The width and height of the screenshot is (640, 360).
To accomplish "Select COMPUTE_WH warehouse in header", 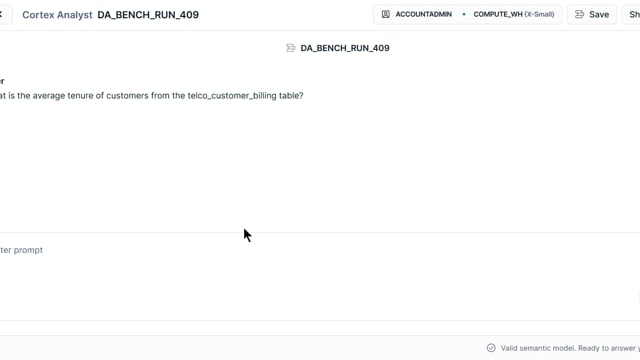I will (x=513, y=14).
